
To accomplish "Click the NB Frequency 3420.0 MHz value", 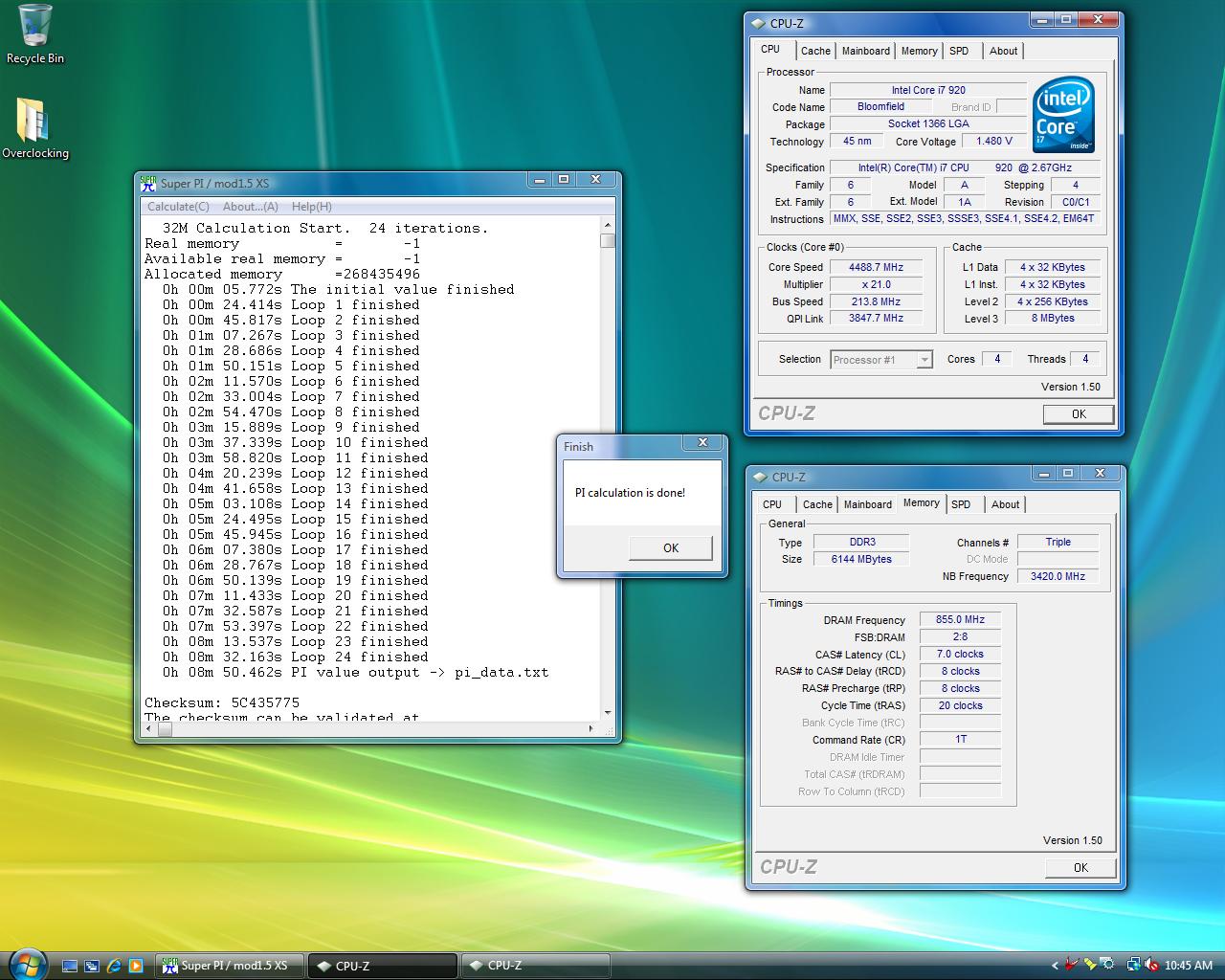I will pyautogui.click(x=1058, y=576).
